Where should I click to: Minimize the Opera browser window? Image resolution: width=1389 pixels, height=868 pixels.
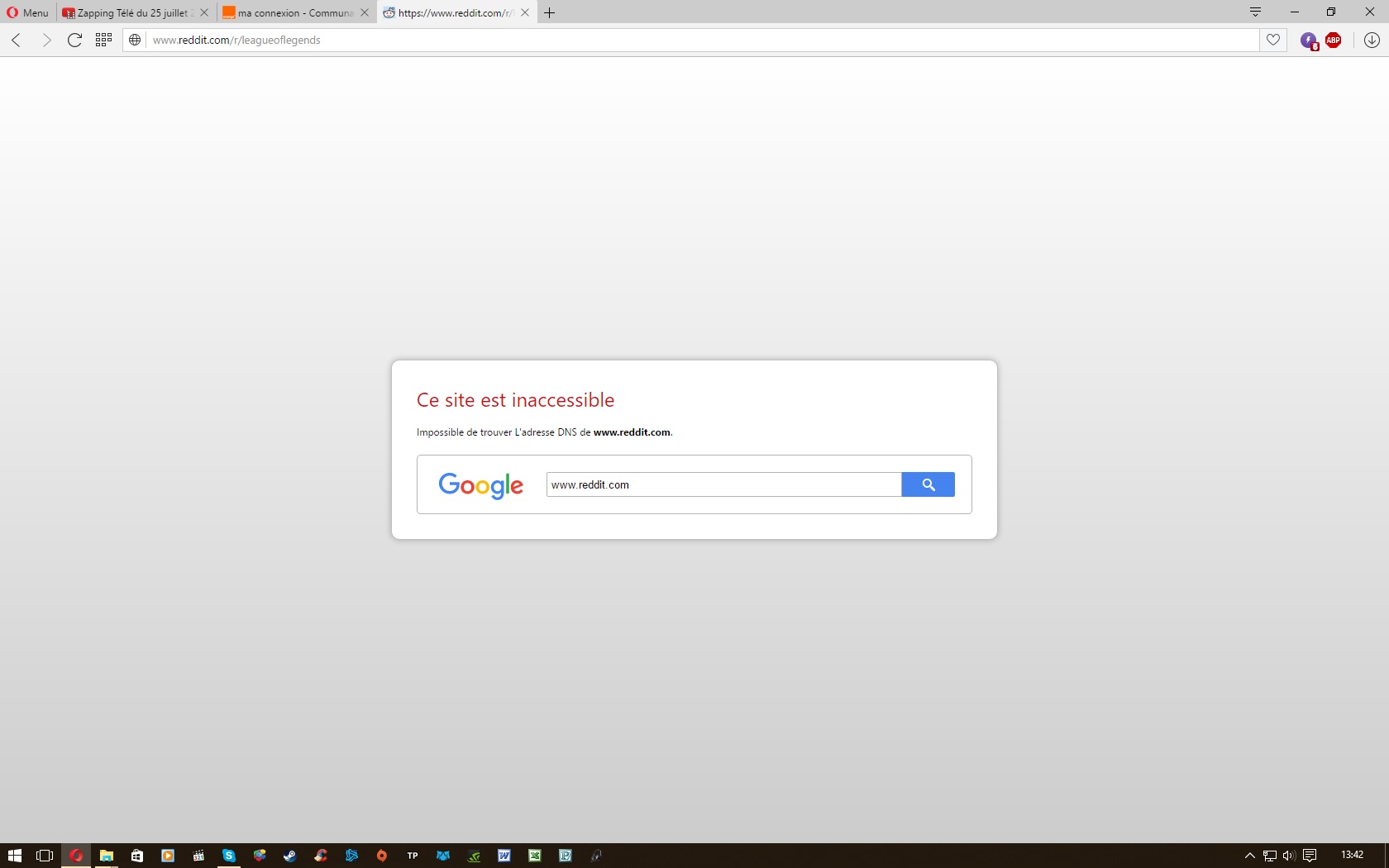[1295, 12]
